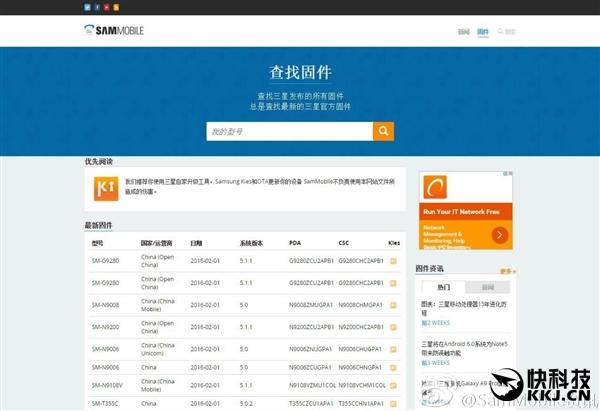Image resolution: width=600 pixels, height=411 pixels.
Task: Click the orange magnifier search button
Action: pos(383,131)
